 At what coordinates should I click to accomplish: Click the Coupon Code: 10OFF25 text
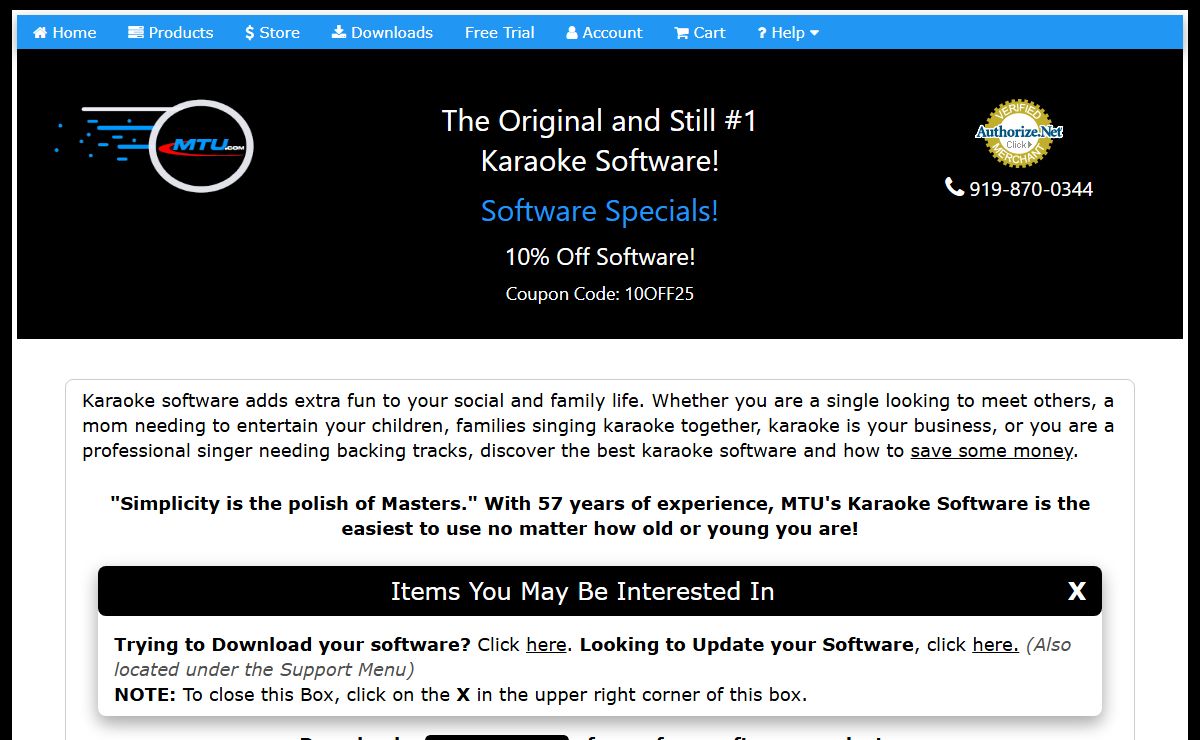coord(600,294)
